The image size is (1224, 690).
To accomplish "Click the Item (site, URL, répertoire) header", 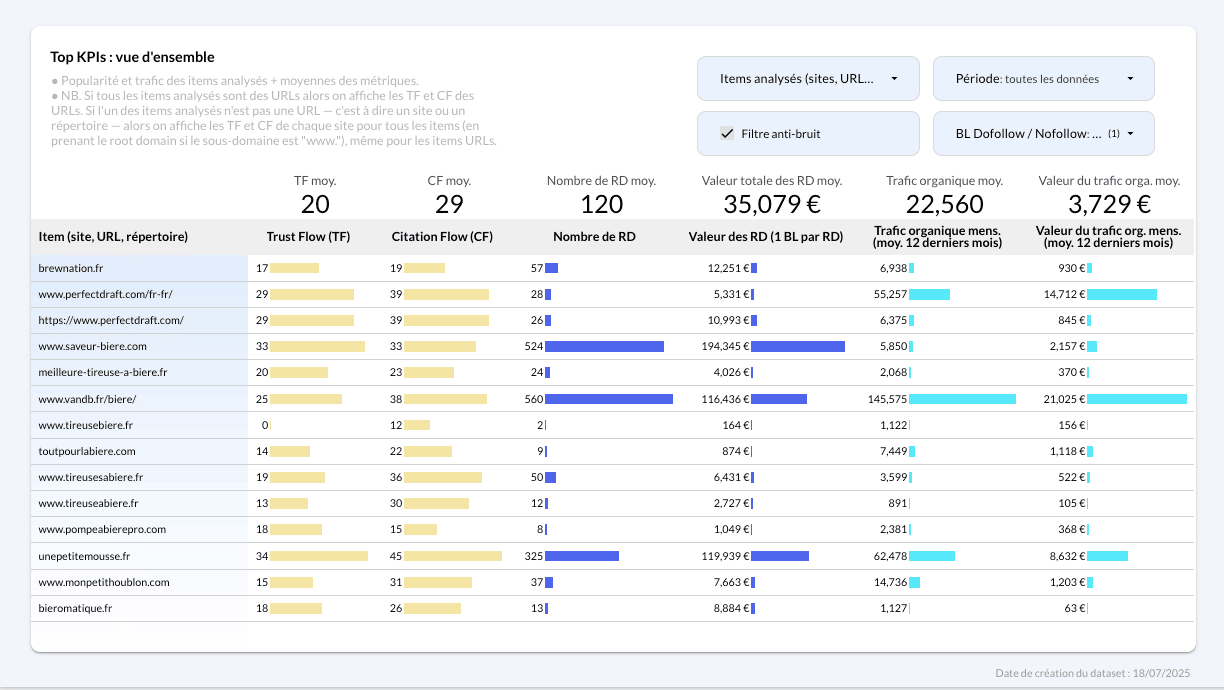I will (113, 237).
